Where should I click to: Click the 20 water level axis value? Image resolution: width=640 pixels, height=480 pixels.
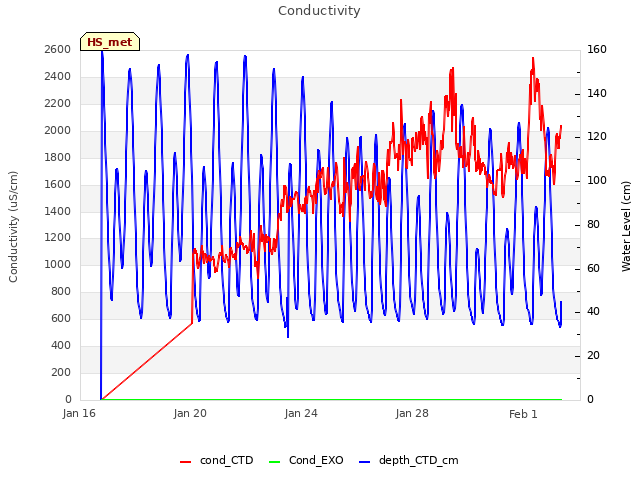pos(593,356)
